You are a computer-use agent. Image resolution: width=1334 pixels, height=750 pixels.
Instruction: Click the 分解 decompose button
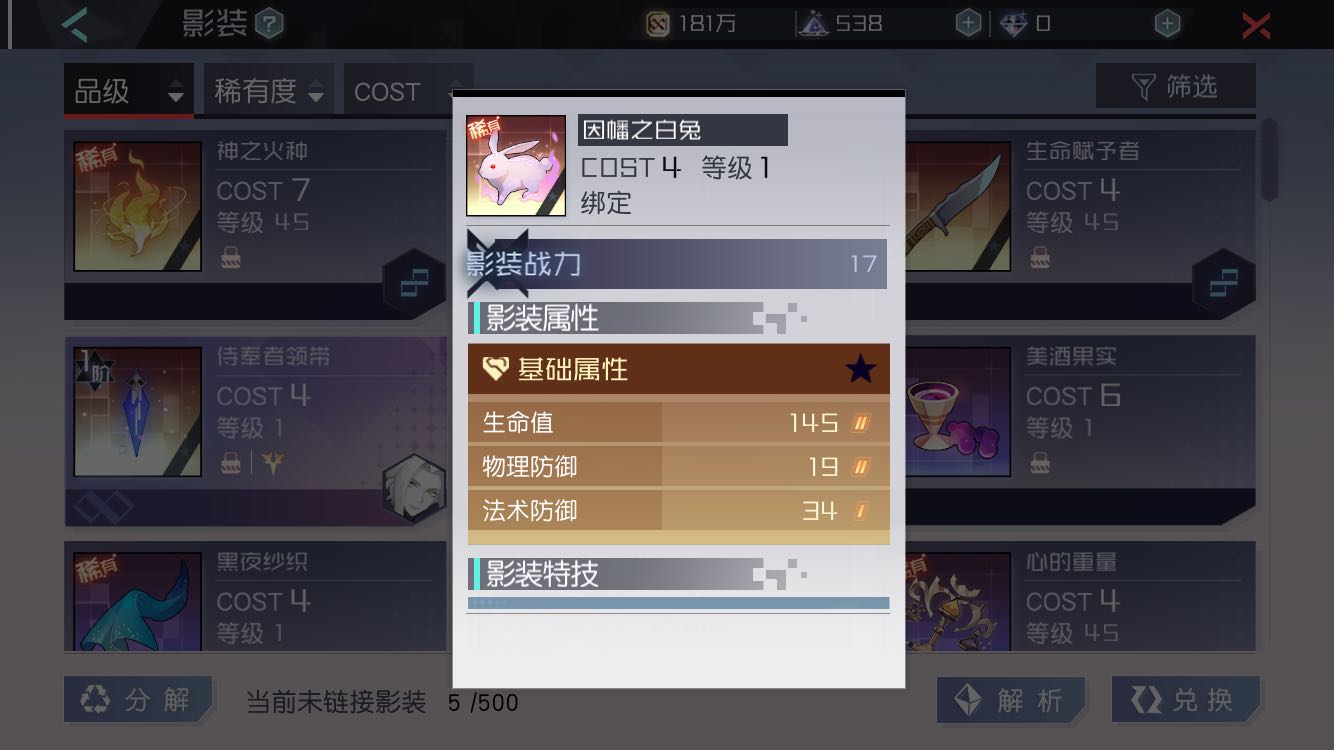(138, 700)
